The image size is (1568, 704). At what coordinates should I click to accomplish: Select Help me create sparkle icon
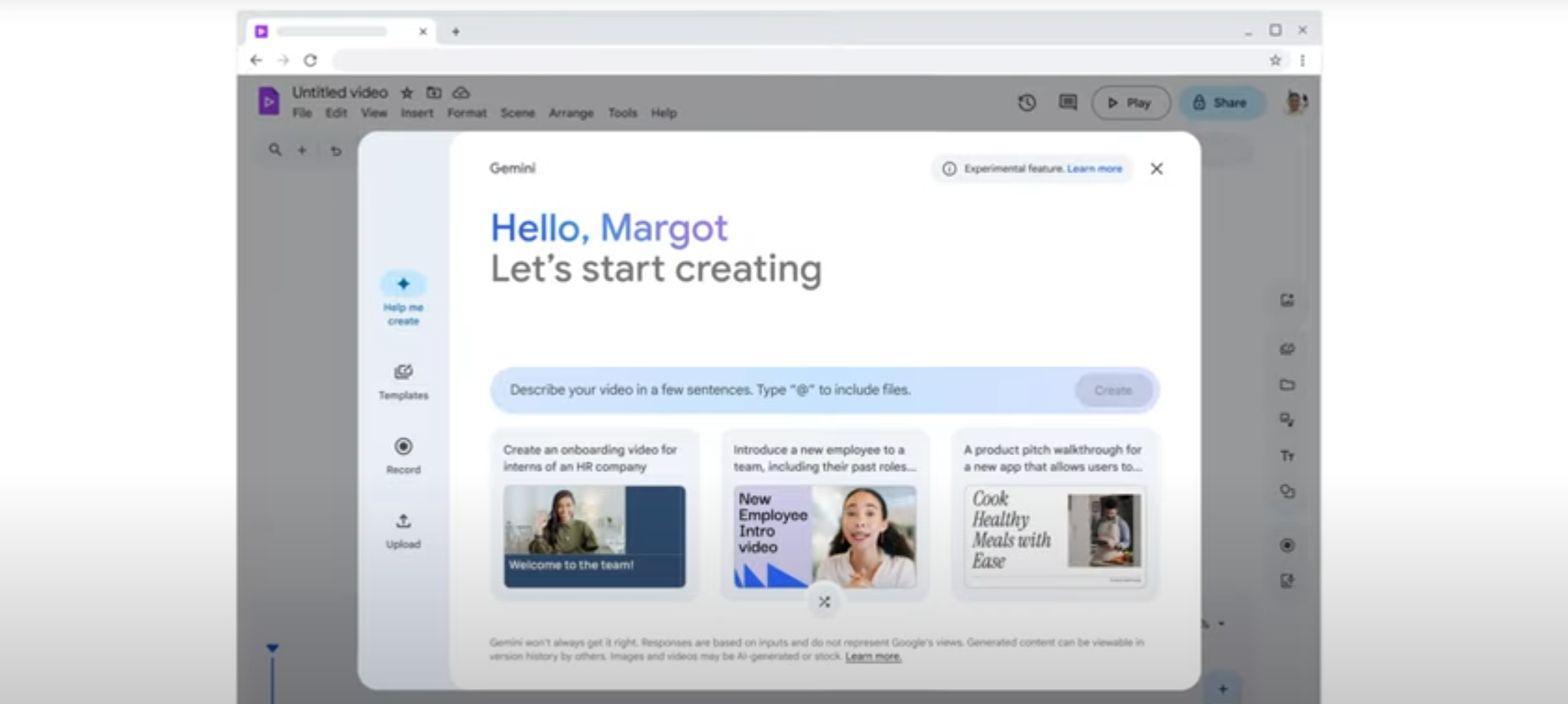[403, 284]
